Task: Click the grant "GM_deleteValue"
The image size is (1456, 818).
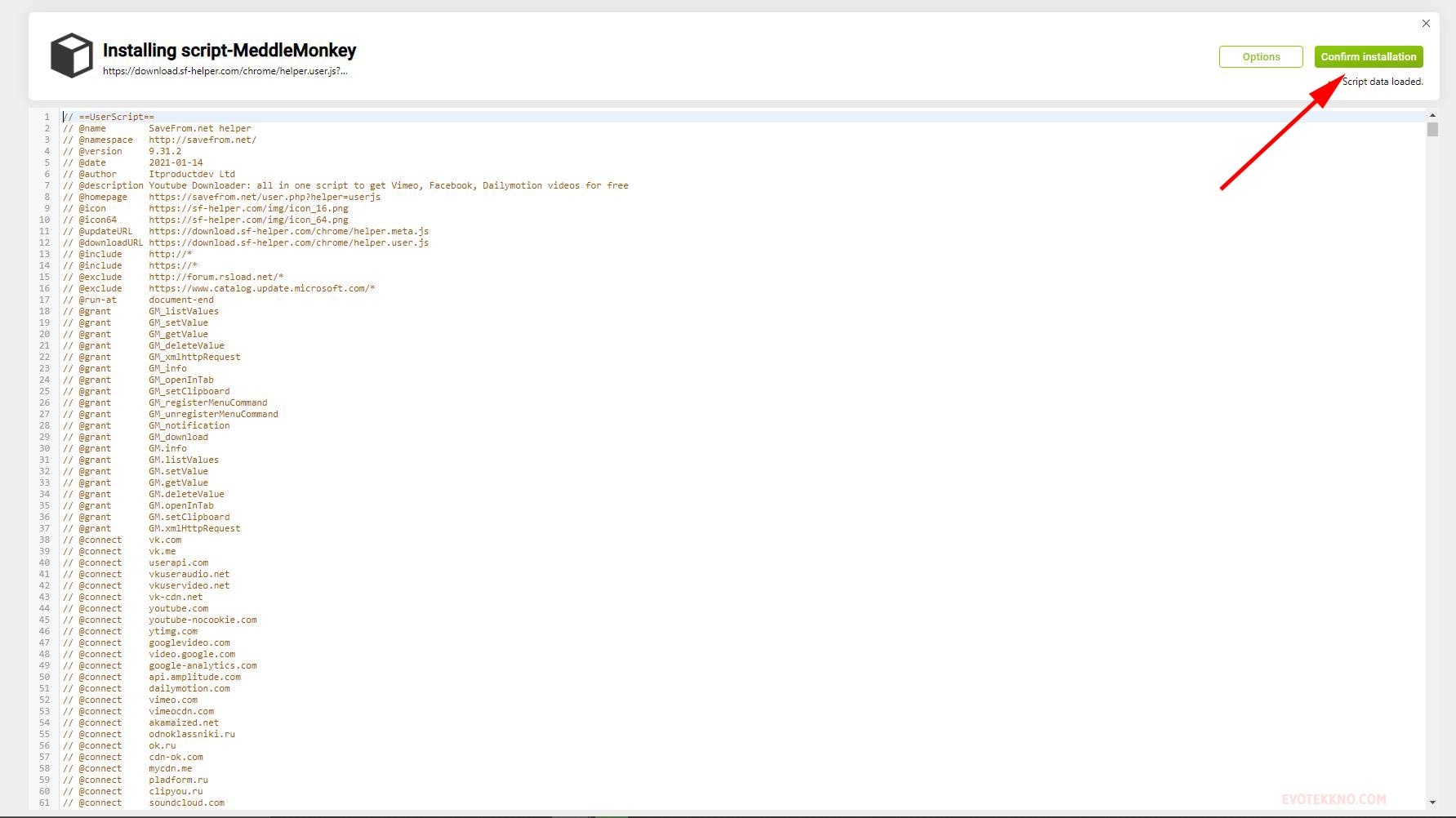Action: tap(186, 345)
